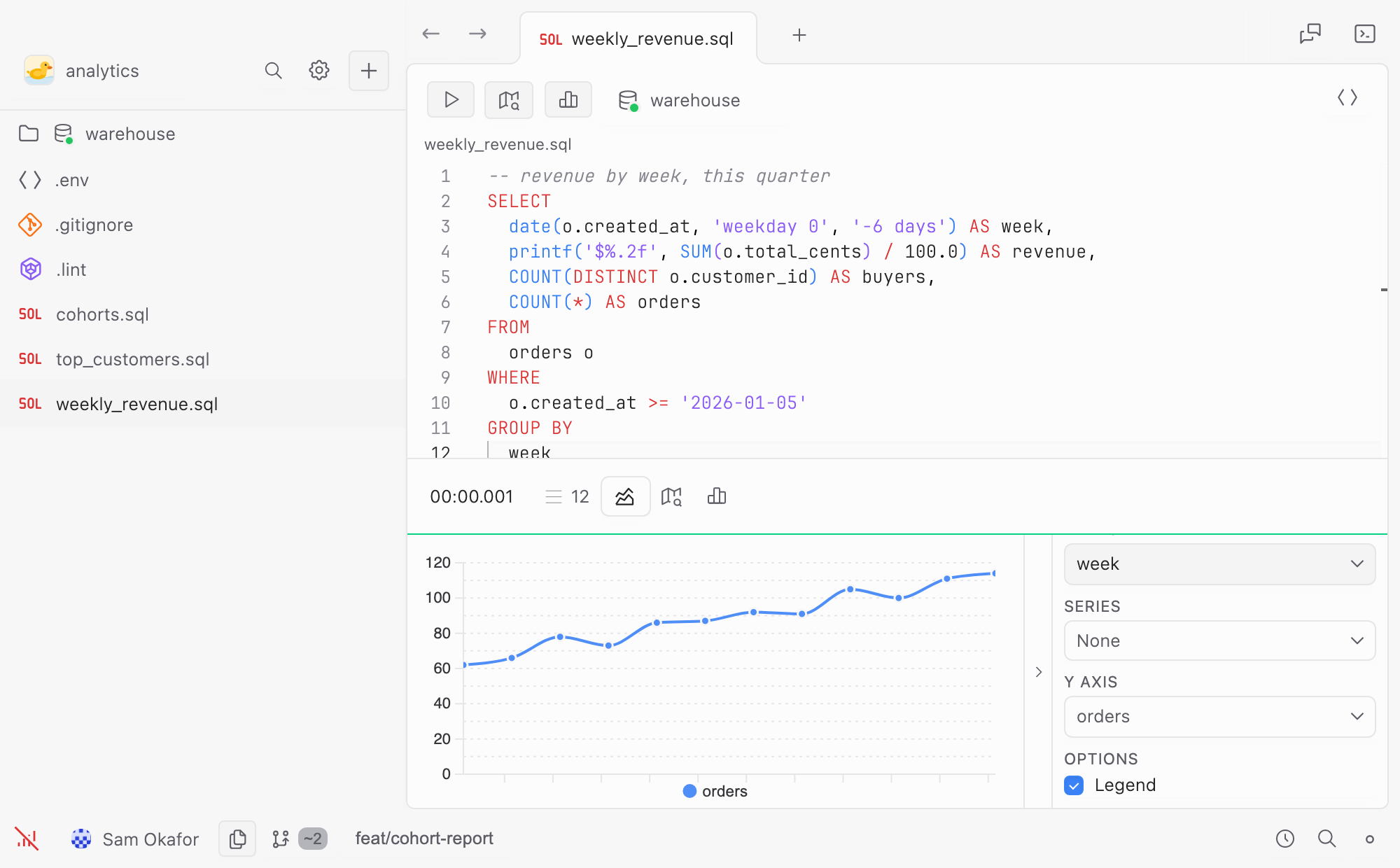Collapse chart options with the chevron arrow
1400x868 pixels.
click(1039, 672)
